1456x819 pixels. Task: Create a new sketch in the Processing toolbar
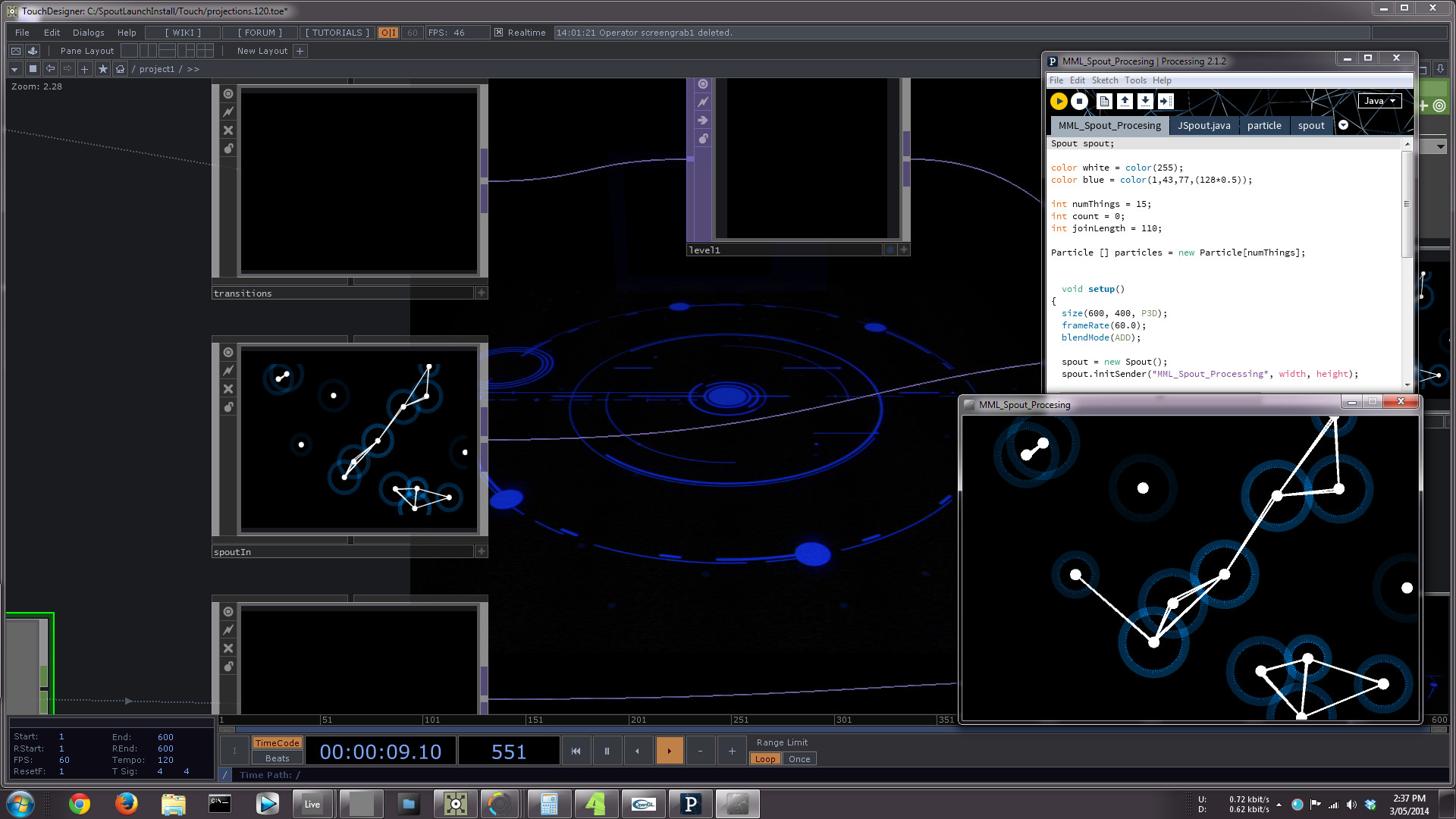[x=1105, y=101]
